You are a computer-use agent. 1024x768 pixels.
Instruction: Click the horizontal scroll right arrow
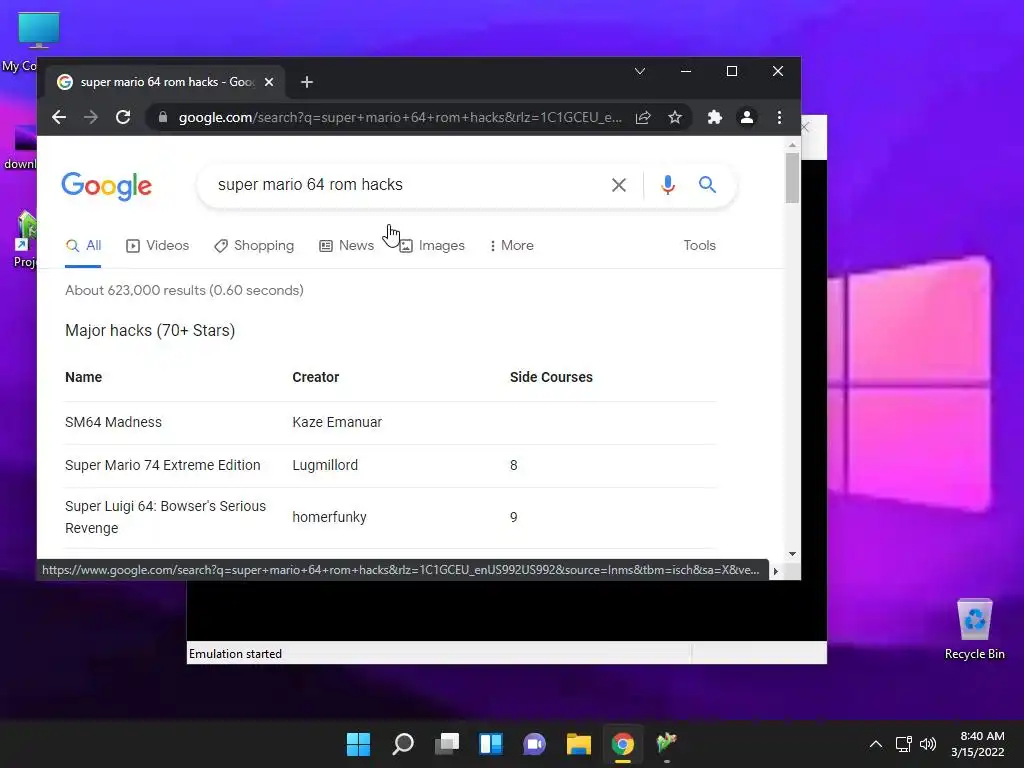coord(776,571)
